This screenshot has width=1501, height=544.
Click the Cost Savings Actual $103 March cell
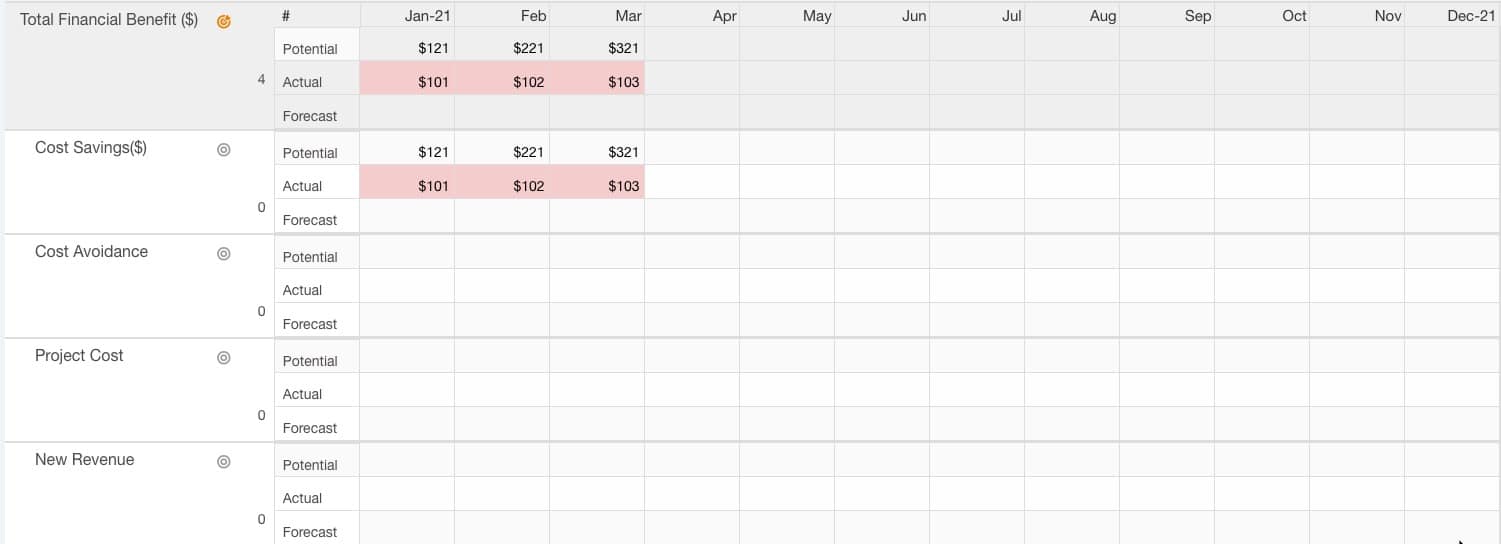tap(597, 185)
